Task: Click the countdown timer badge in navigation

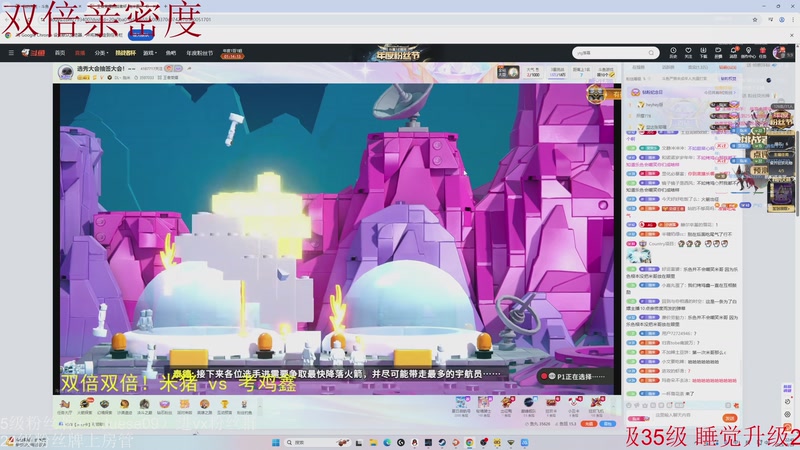Action: point(232,54)
